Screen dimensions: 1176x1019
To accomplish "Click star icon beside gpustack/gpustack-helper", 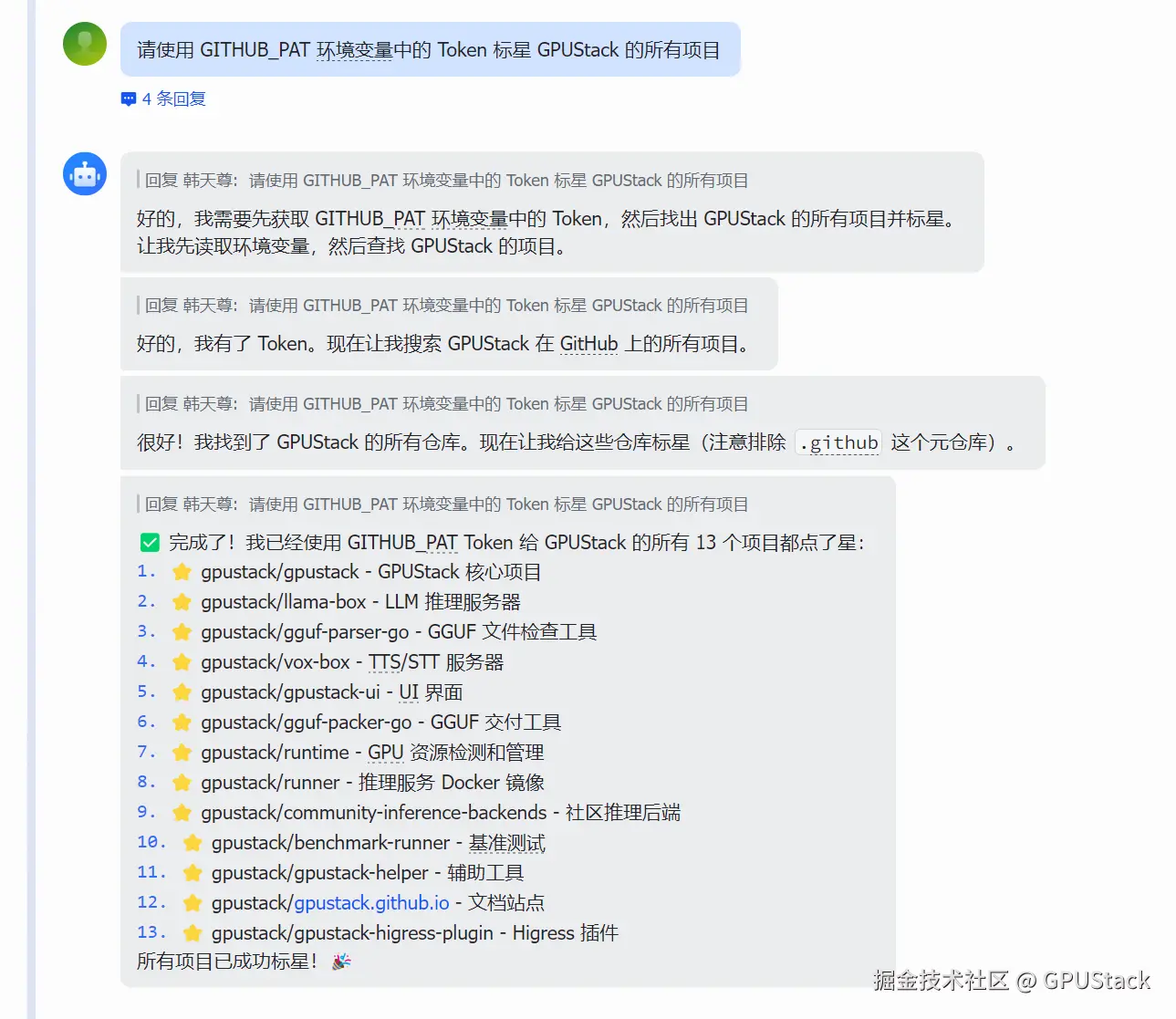I will click(193, 873).
